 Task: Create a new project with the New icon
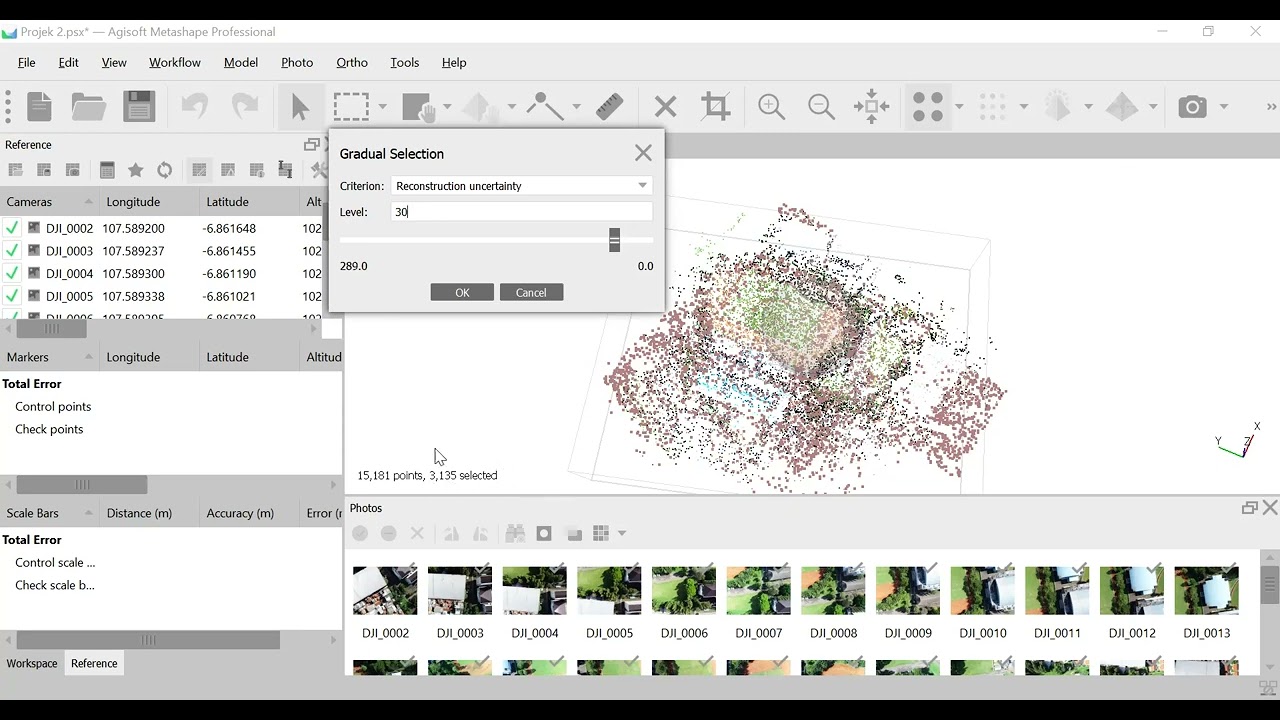[40, 107]
